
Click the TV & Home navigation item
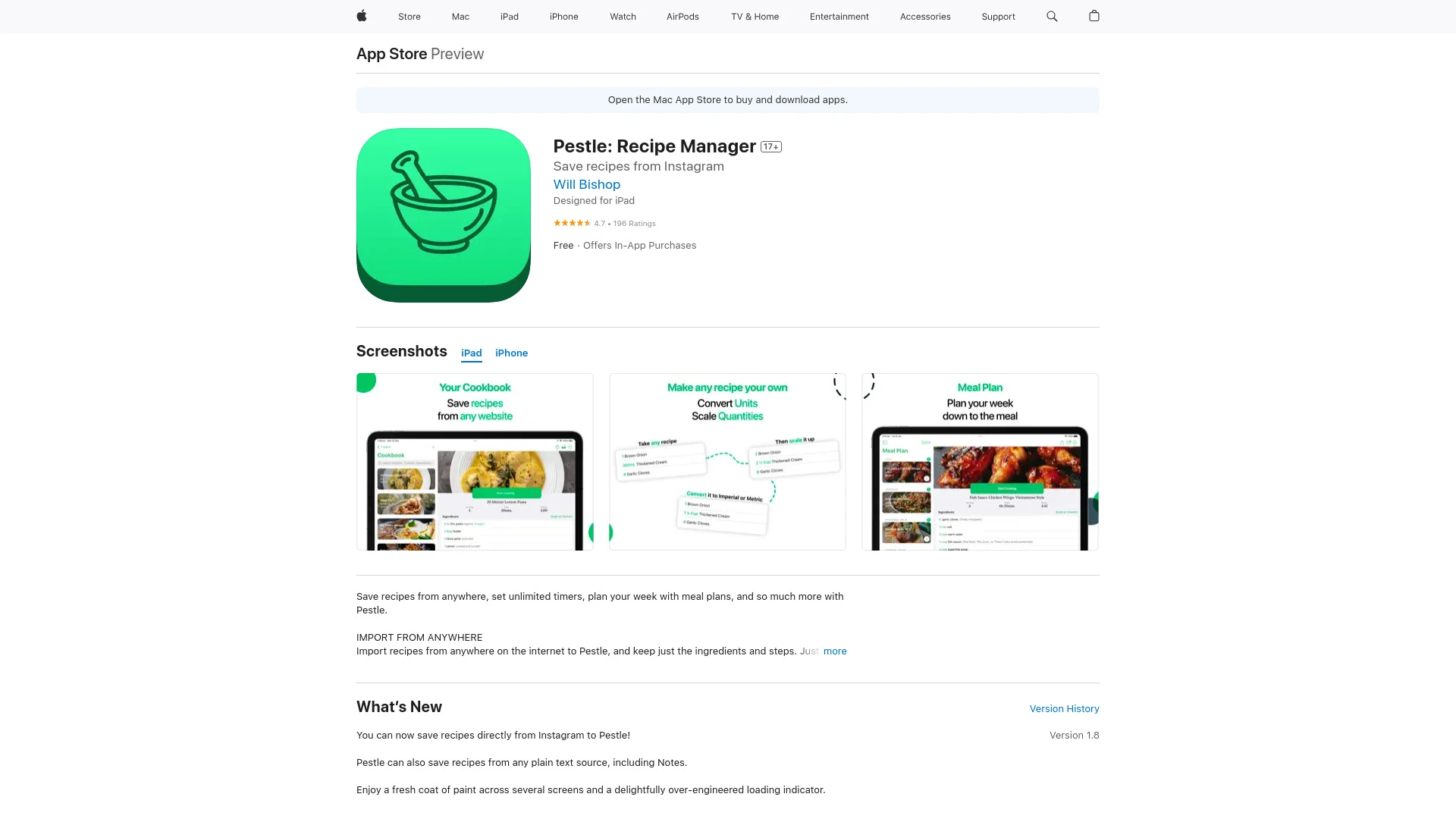tap(754, 16)
